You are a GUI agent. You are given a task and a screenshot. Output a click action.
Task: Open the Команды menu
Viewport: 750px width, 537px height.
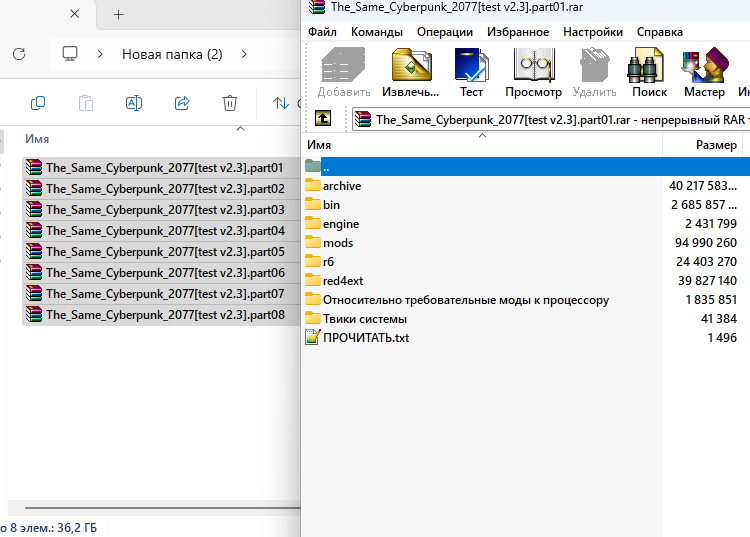pos(377,32)
